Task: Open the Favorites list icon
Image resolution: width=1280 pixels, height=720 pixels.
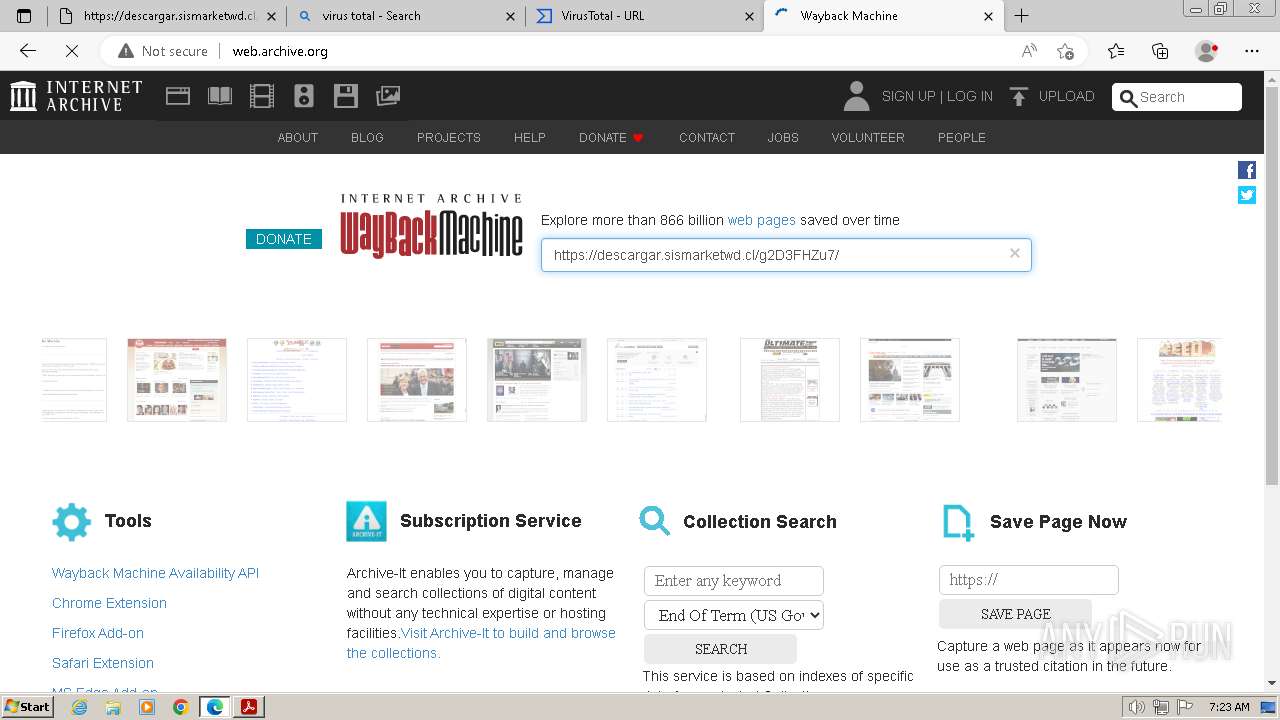Action: 1116,51
